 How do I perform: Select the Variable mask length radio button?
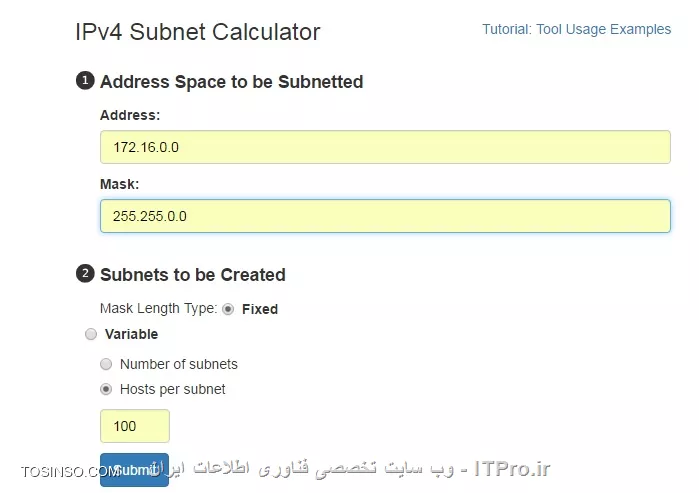click(91, 334)
